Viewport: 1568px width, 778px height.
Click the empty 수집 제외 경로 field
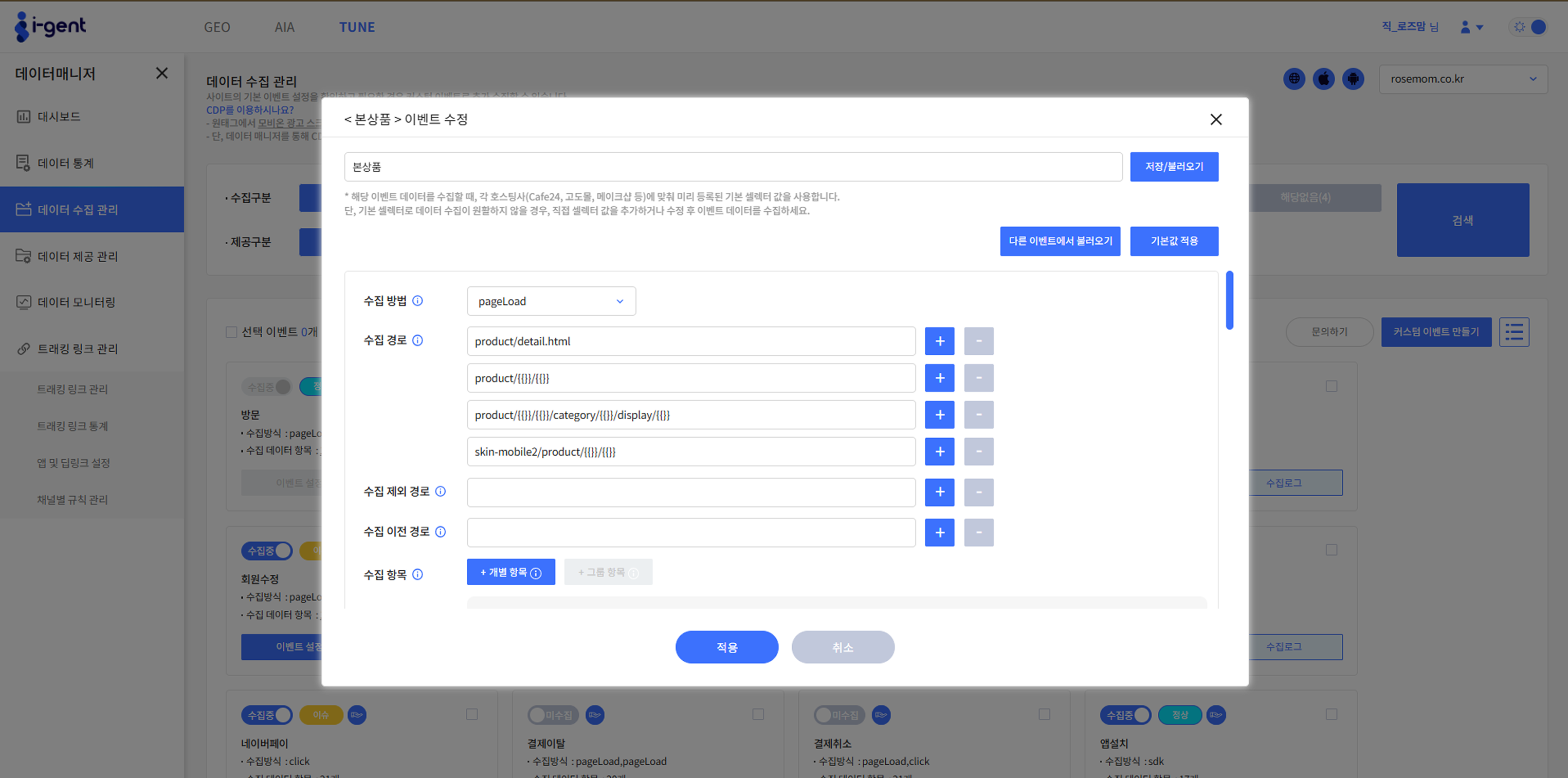[691, 492]
